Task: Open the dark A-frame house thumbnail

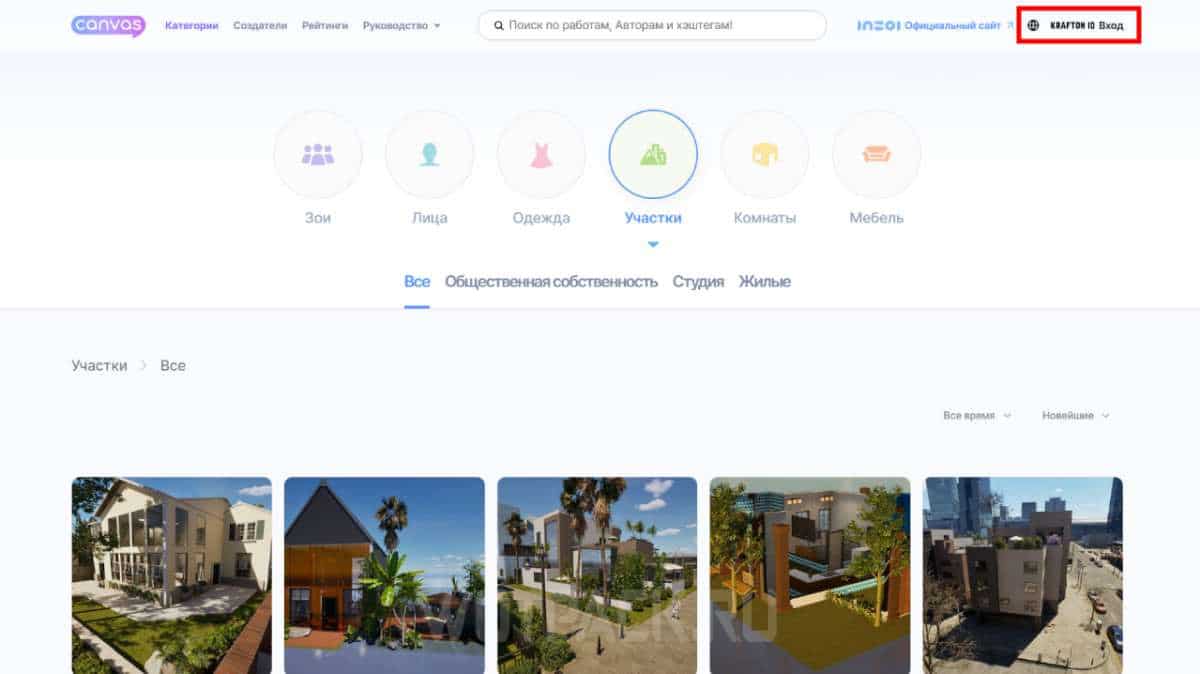Action: [384, 575]
